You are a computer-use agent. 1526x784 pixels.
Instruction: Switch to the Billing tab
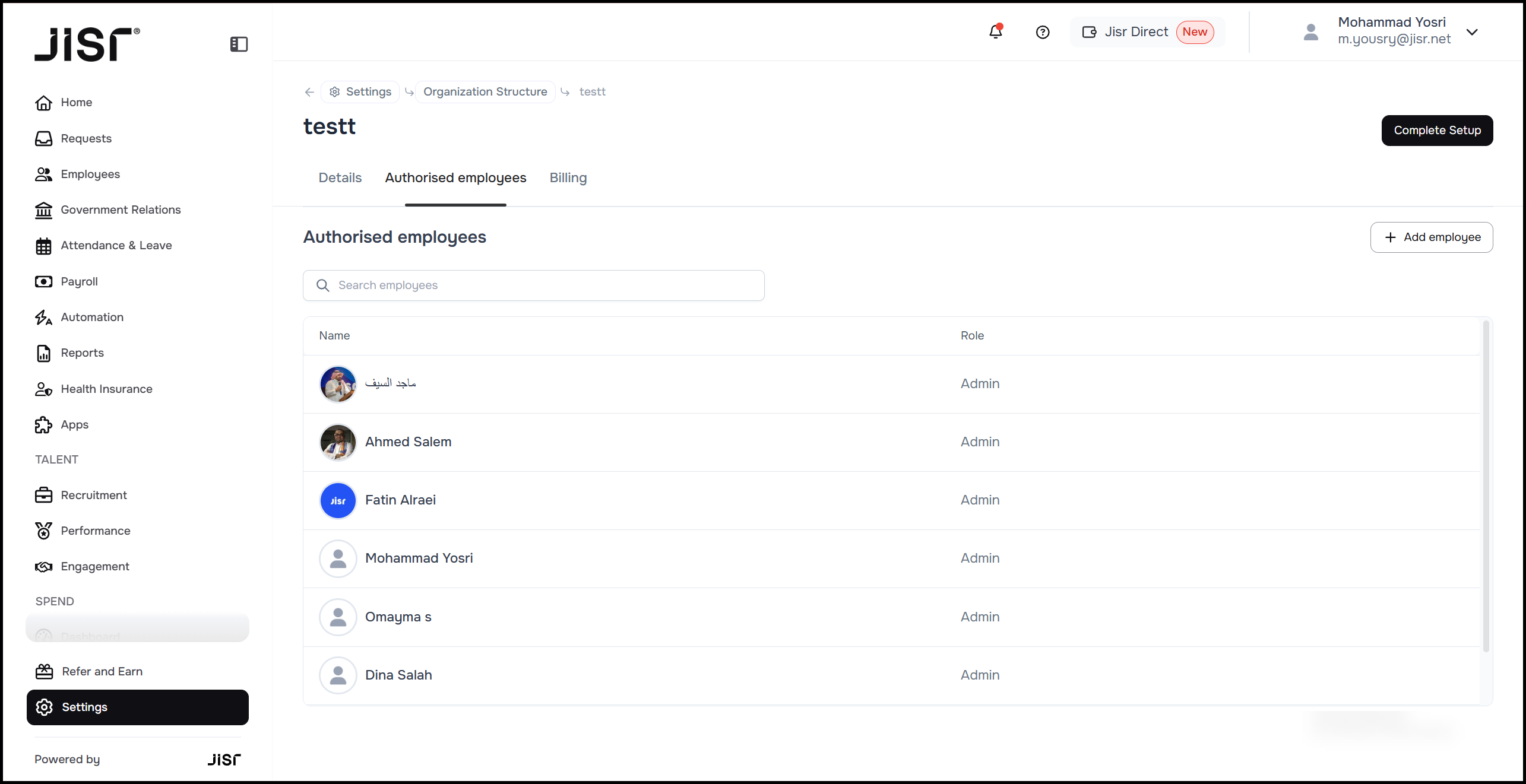(x=568, y=177)
